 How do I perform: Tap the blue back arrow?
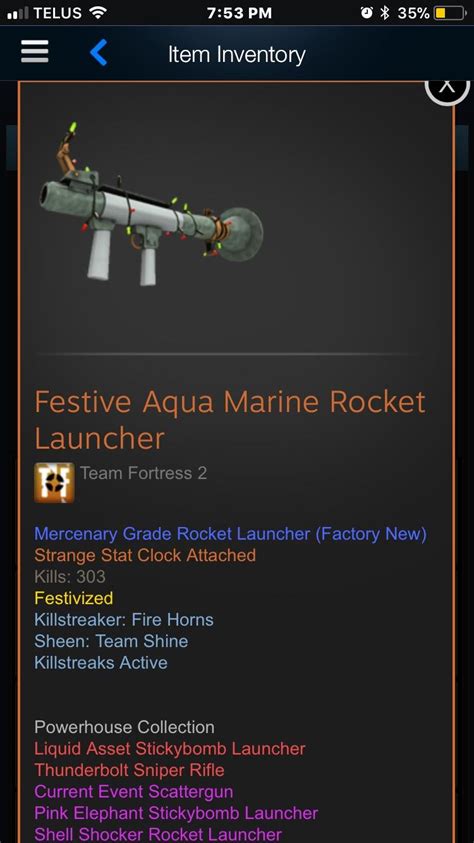pyautogui.click(x=98, y=53)
